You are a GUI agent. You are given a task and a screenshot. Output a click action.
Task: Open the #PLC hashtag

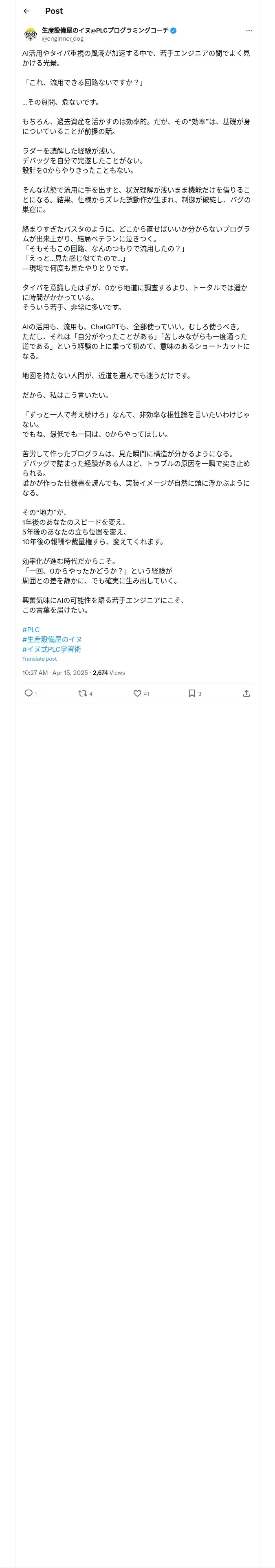pyautogui.click(x=31, y=629)
